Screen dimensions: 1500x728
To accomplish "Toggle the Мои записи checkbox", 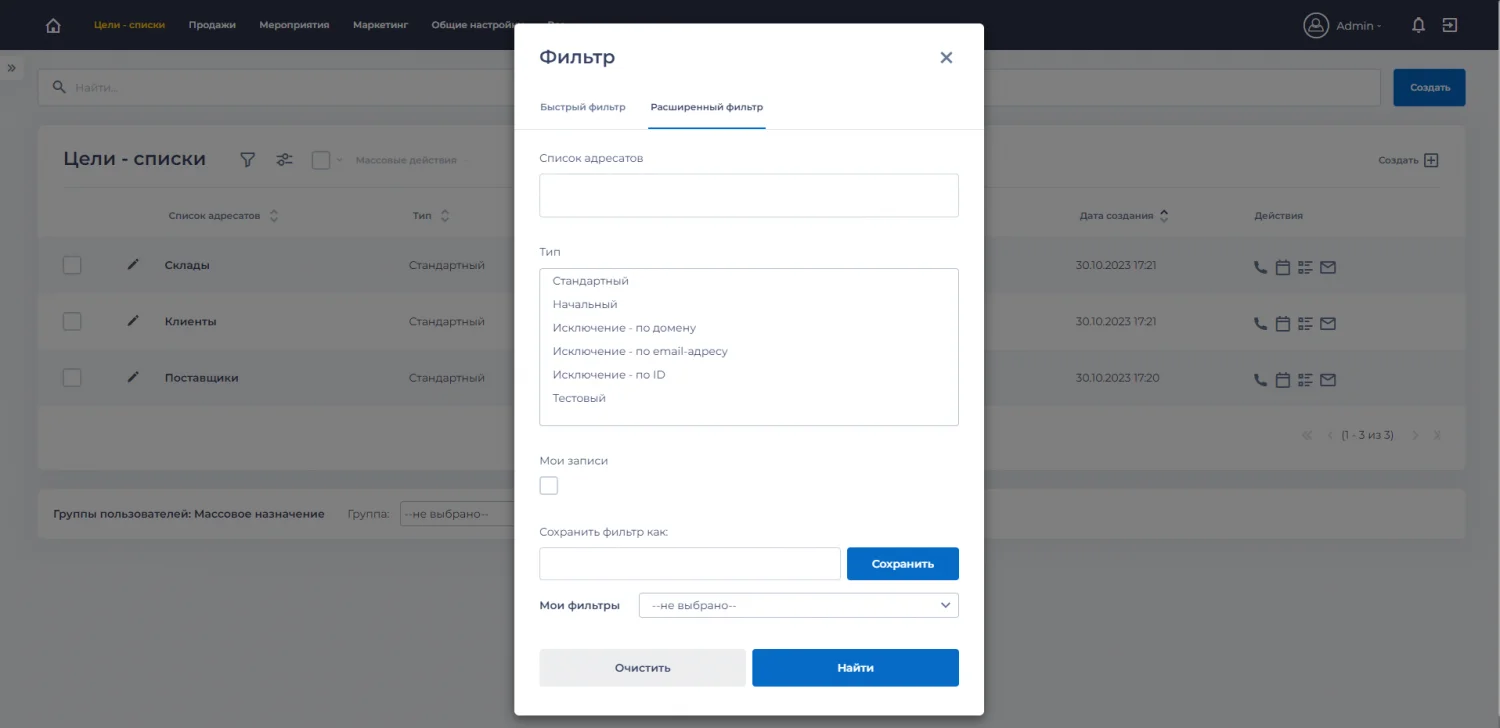I will (x=549, y=486).
